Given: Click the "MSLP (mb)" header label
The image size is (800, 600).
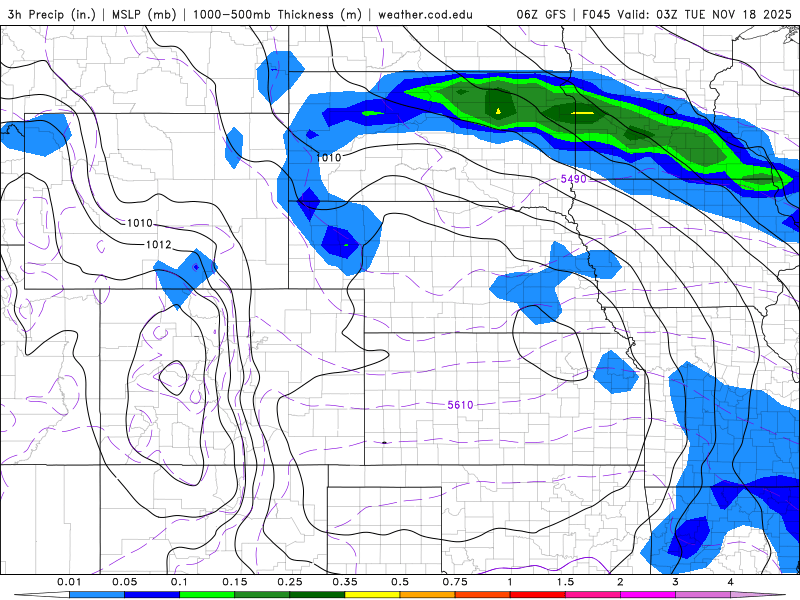Looking at the screenshot, I should 144,14.
